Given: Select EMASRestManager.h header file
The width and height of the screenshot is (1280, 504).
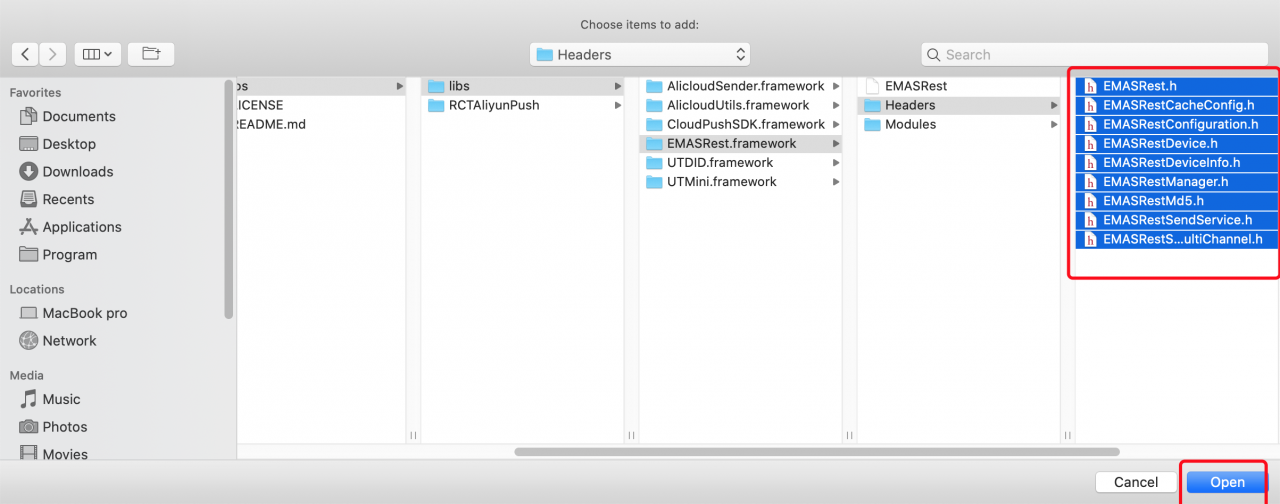Looking at the screenshot, I should click(1177, 182).
